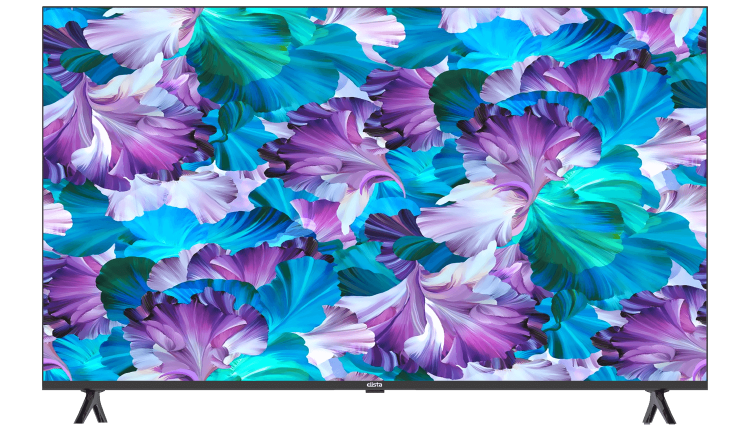Click the top-left corner of the TV screen
The width and height of the screenshot is (750, 430).
coord(46,10)
